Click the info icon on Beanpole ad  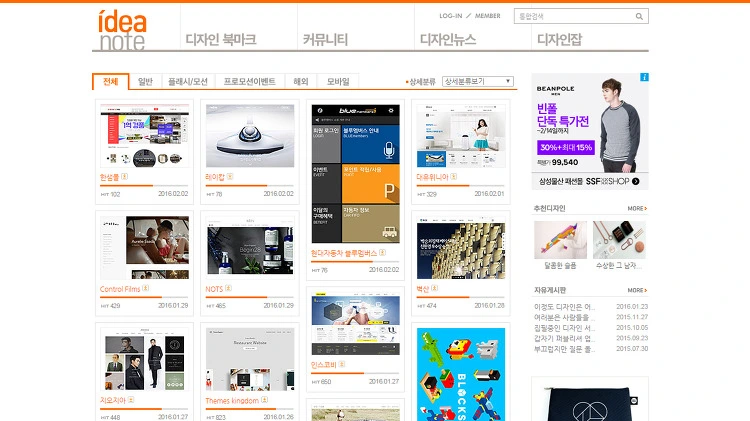[644, 77]
